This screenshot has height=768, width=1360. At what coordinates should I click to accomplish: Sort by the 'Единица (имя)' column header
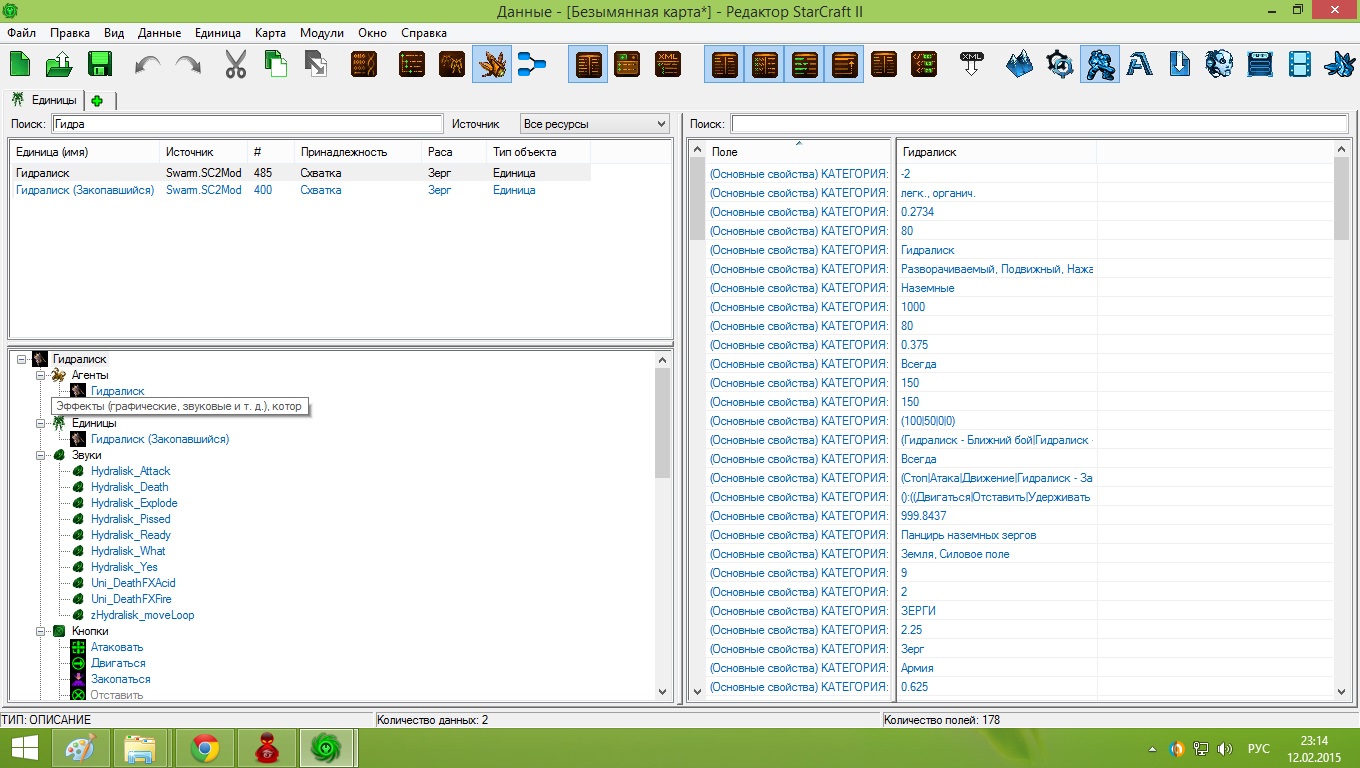pos(84,152)
